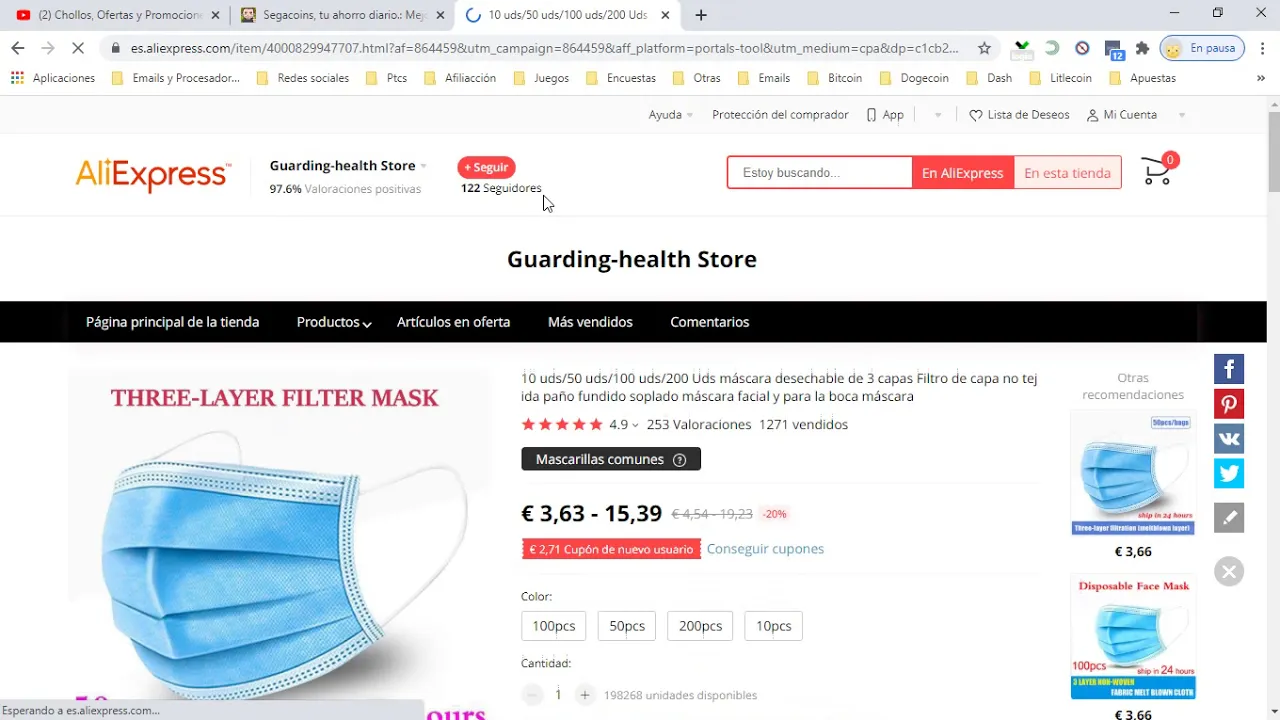The image size is (1280, 720).
Task: Click the Mascarillas comunes help icon
Action: (680, 460)
